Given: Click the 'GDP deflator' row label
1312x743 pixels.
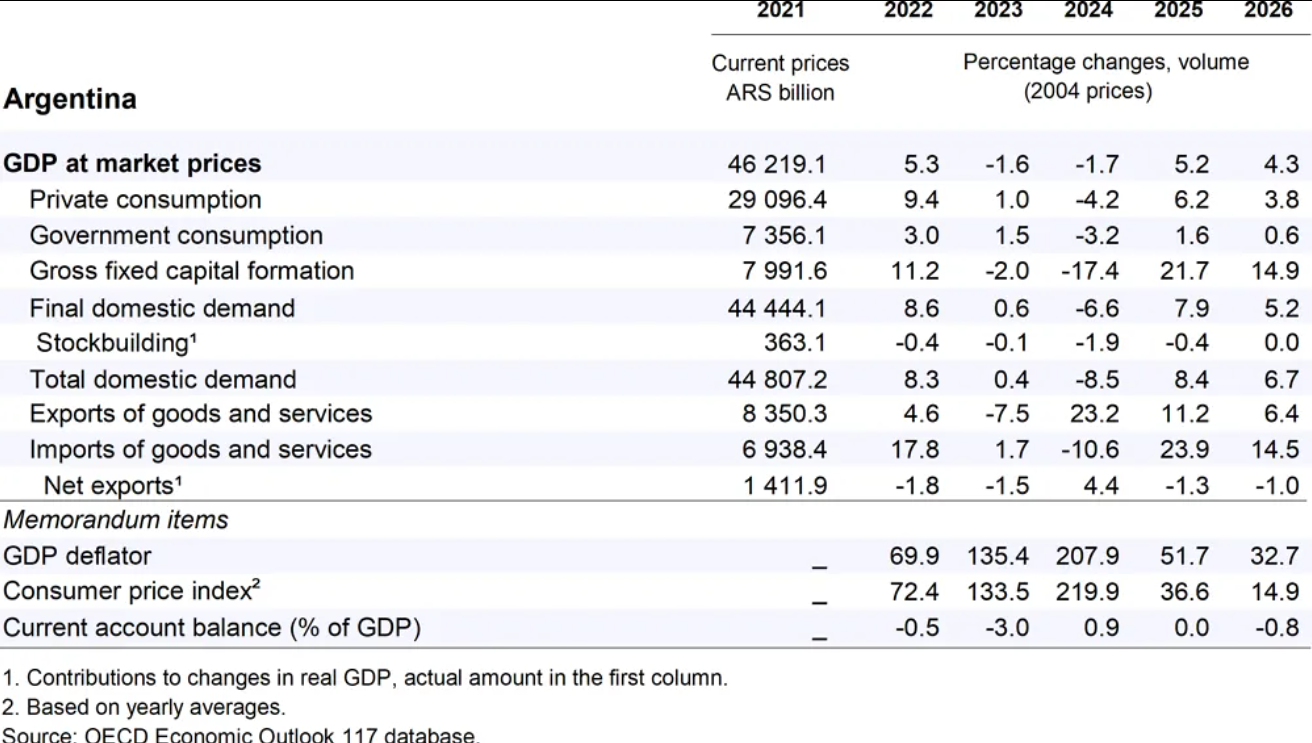Looking at the screenshot, I should point(77,555).
